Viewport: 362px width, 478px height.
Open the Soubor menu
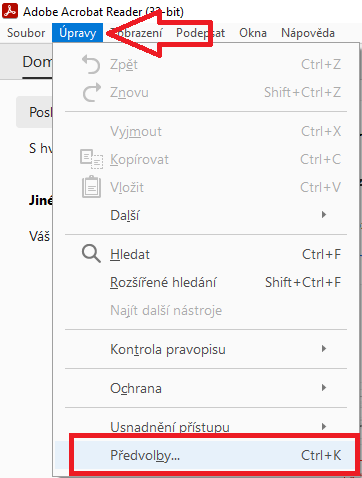[26, 33]
